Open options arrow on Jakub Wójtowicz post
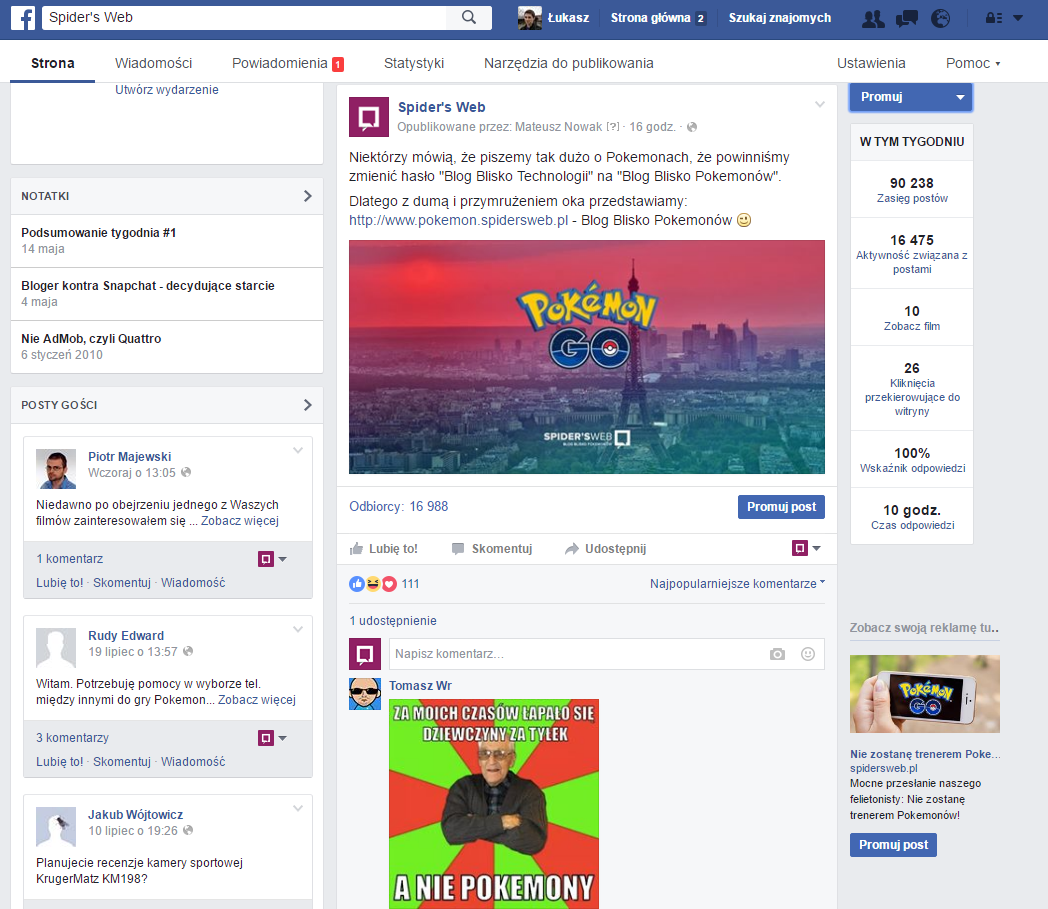 pos(298,809)
